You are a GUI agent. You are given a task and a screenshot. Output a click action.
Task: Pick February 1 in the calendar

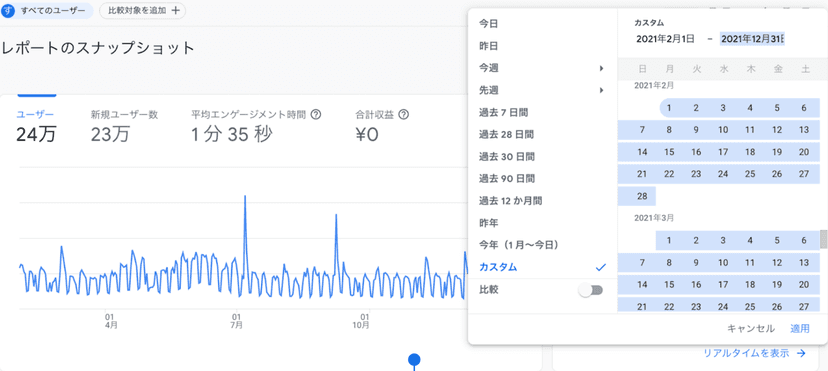[x=669, y=108]
